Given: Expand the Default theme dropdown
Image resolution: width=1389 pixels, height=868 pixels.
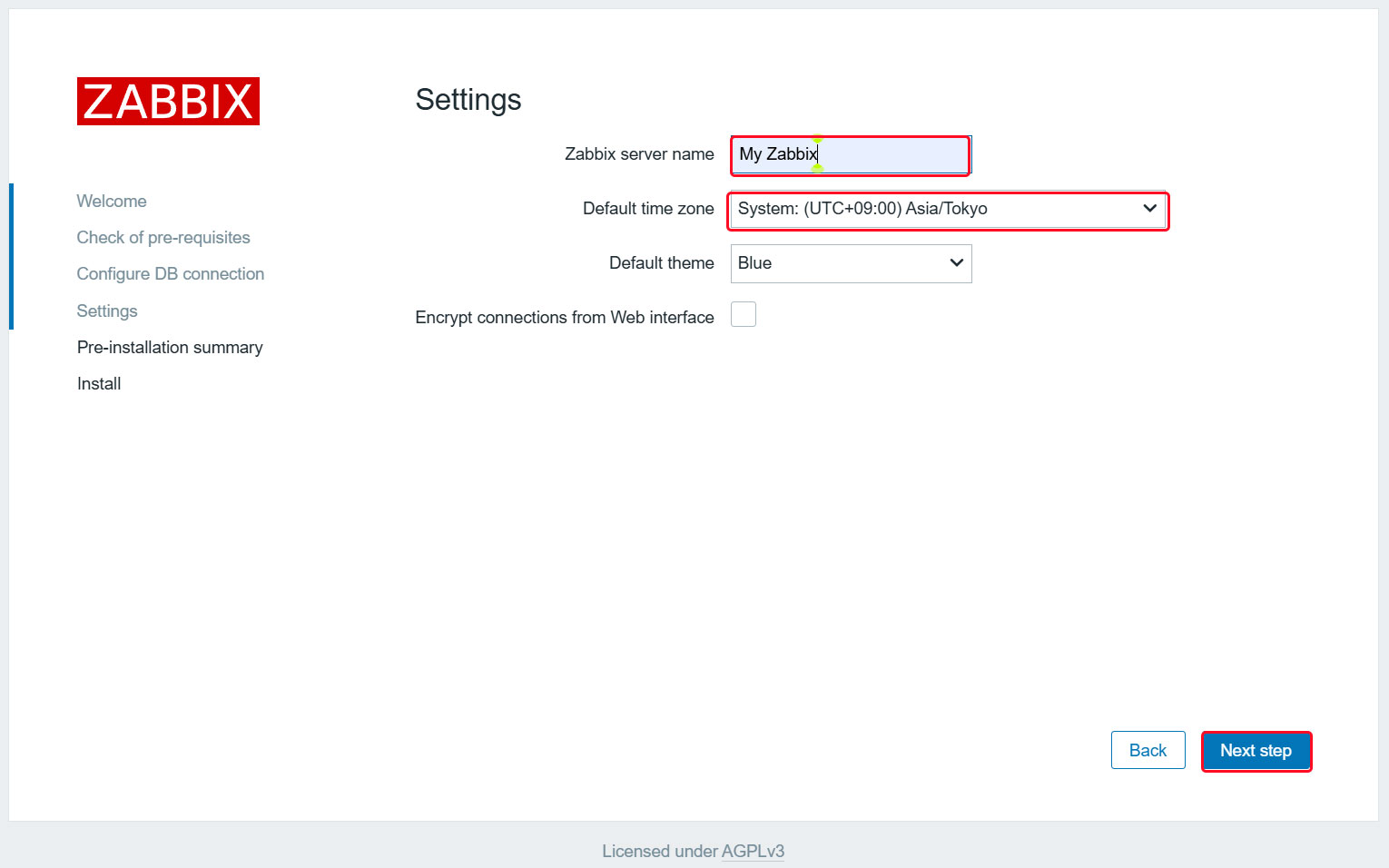Looking at the screenshot, I should [x=851, y=263].
